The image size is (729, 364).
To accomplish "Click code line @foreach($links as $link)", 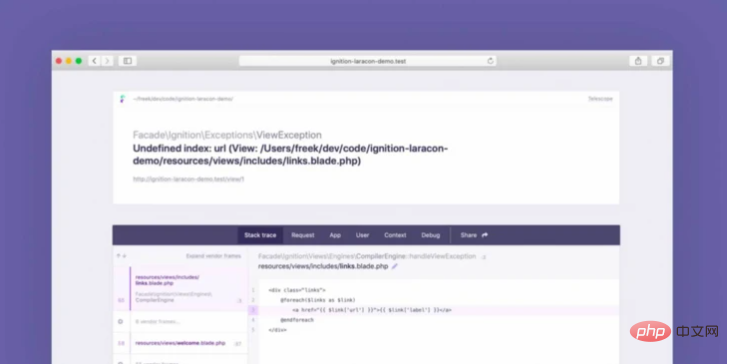I will click(x=318, y=300).
